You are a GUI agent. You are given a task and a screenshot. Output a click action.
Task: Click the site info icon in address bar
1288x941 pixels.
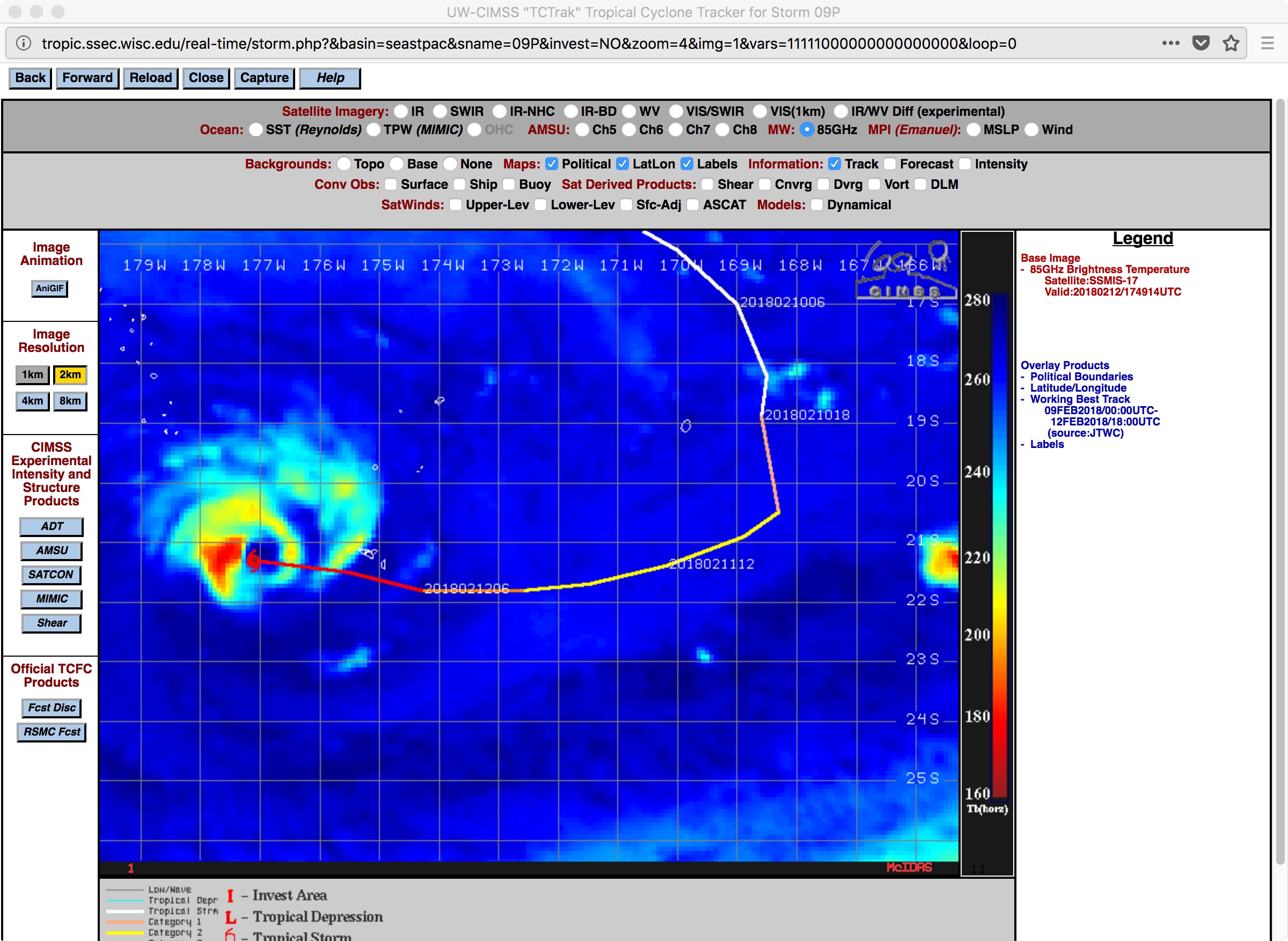24,43
